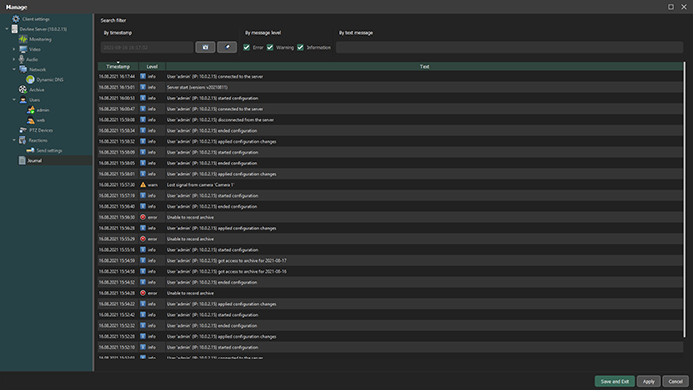Open the Dynamic DNS globe icon
This screenshot has width=693, height=390.
point(30,80)
